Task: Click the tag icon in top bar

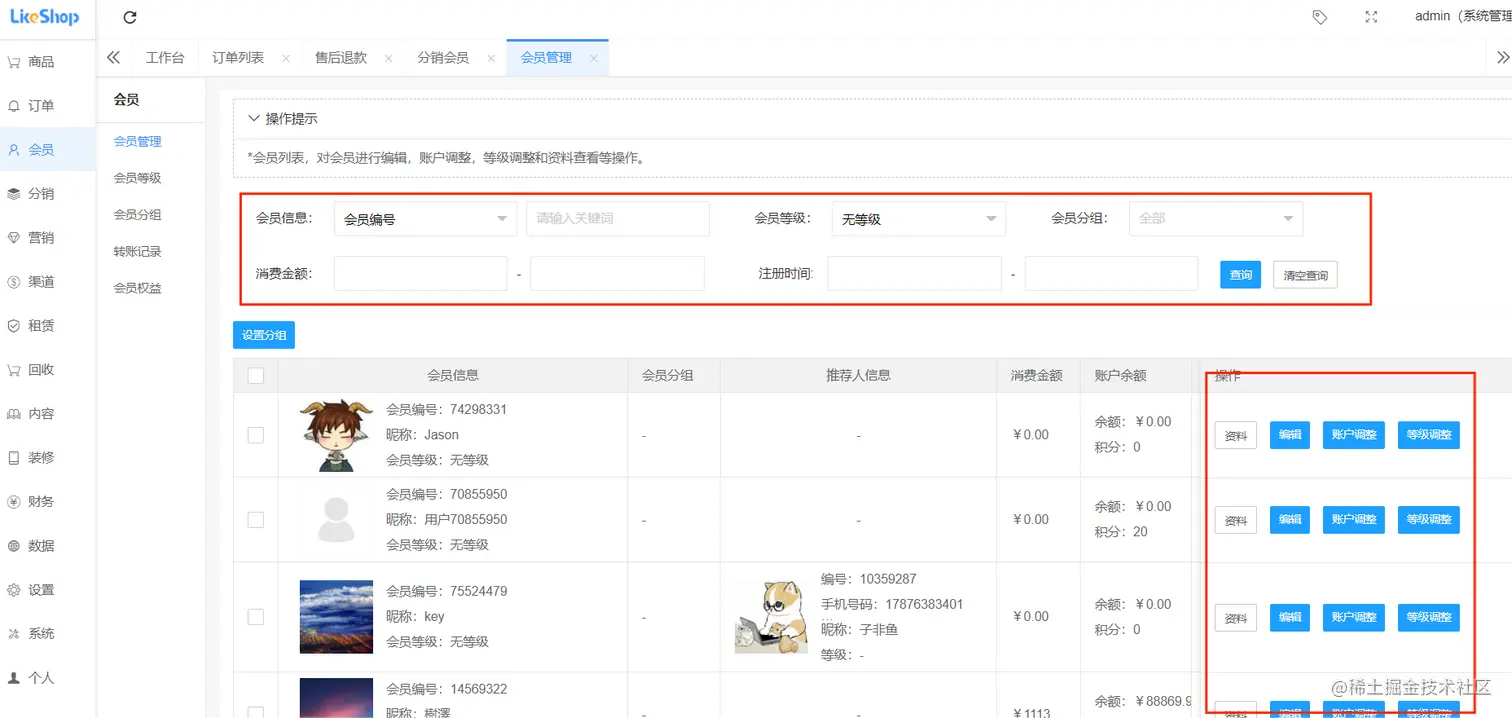Action: (x=1320, y=17)
